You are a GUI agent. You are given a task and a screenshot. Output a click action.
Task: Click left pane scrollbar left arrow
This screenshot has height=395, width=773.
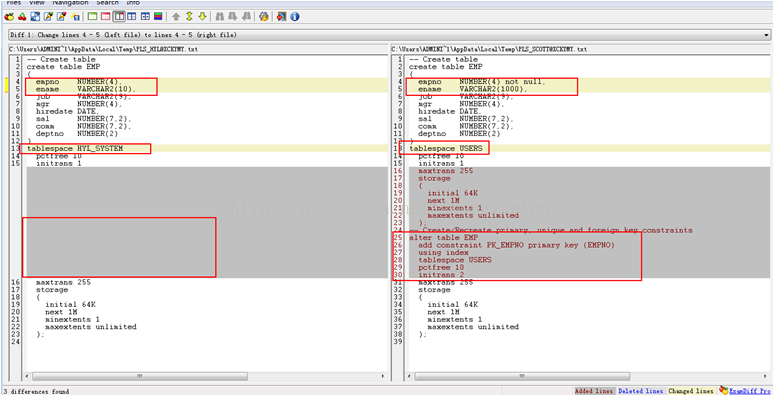point(27,376)
